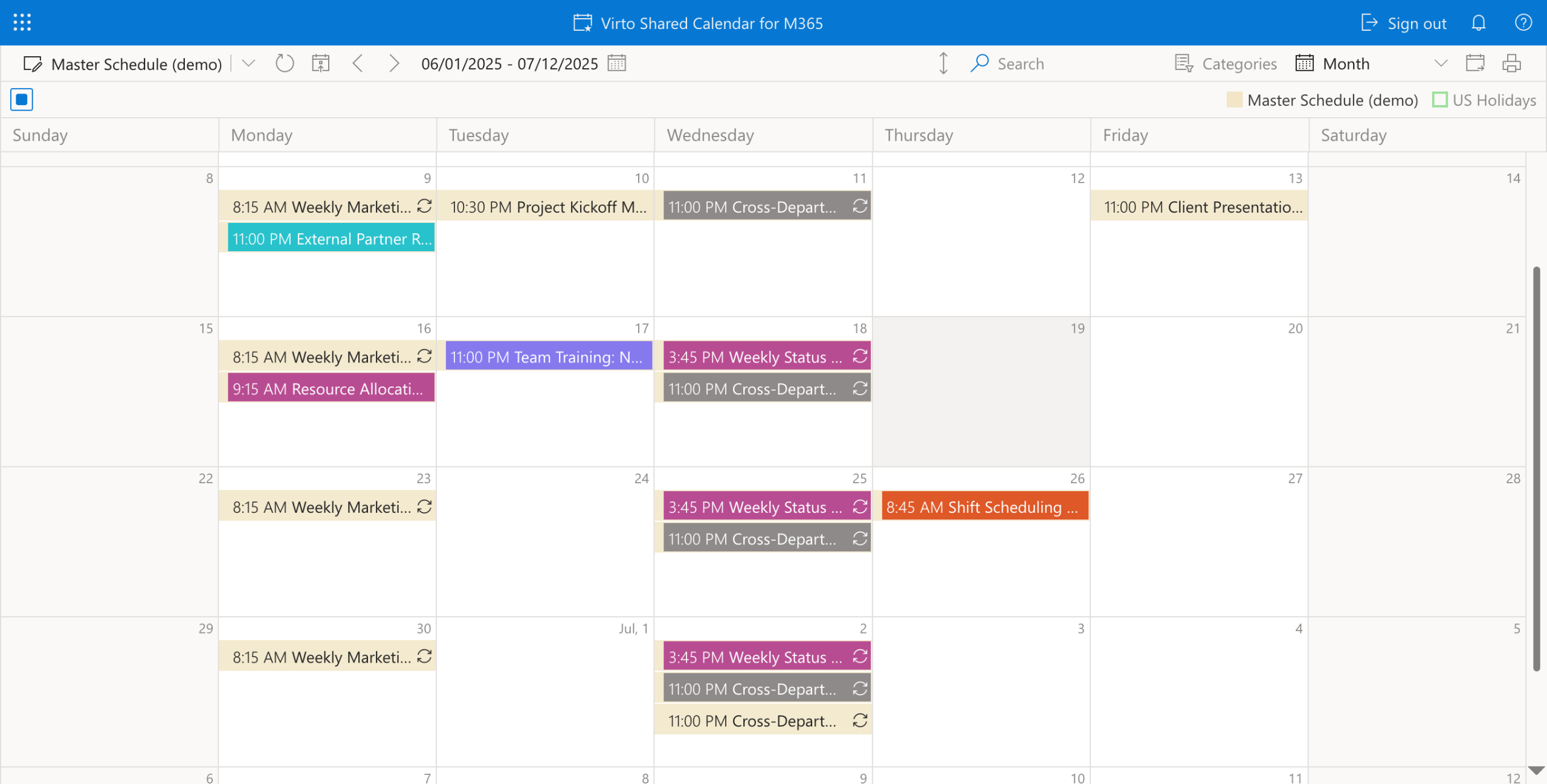Click the go-to-today calendar icon
Screen dimensions: 1547x784
(x=320, y=63)
